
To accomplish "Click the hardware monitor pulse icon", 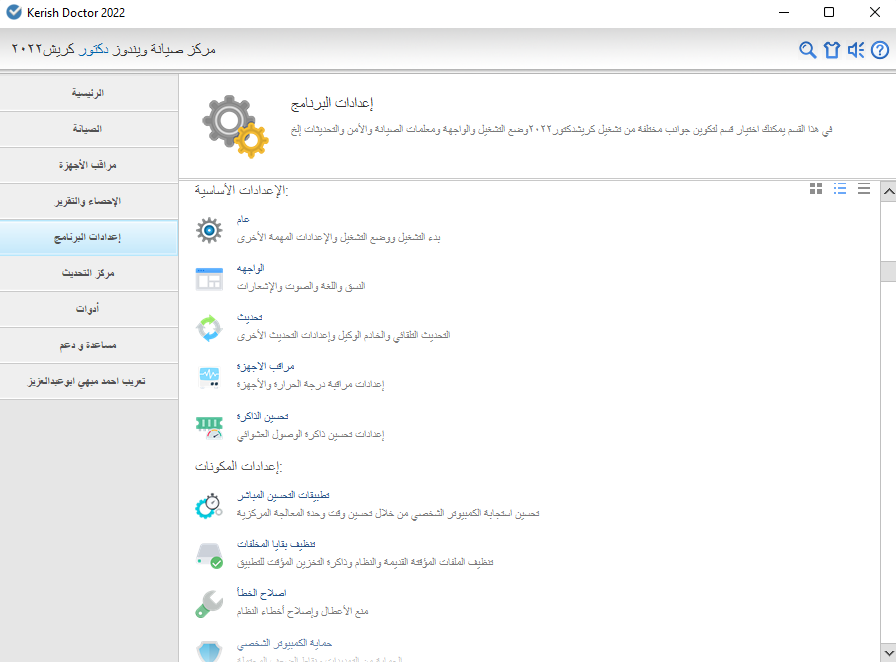I will pos(209,377).
